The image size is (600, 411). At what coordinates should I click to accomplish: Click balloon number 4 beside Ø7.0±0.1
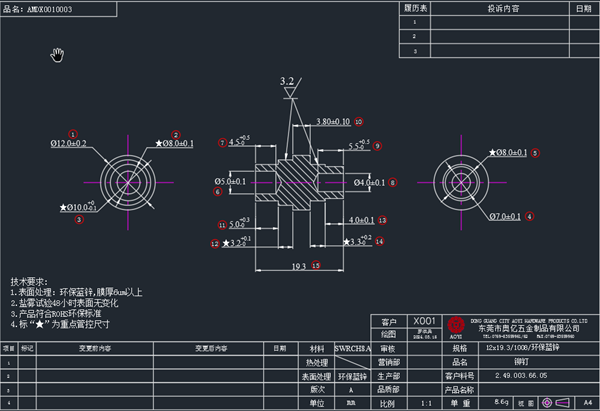530,215
